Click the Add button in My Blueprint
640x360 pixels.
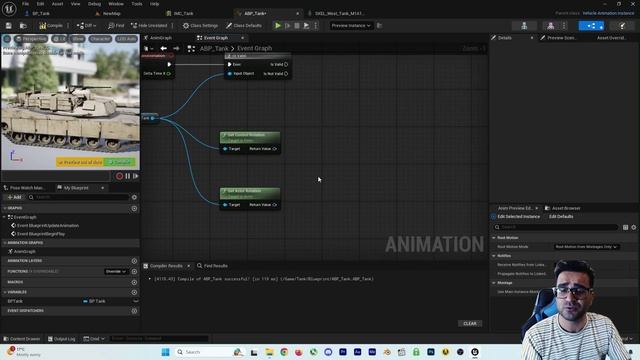pyautogui.click(x=14, y=197)
